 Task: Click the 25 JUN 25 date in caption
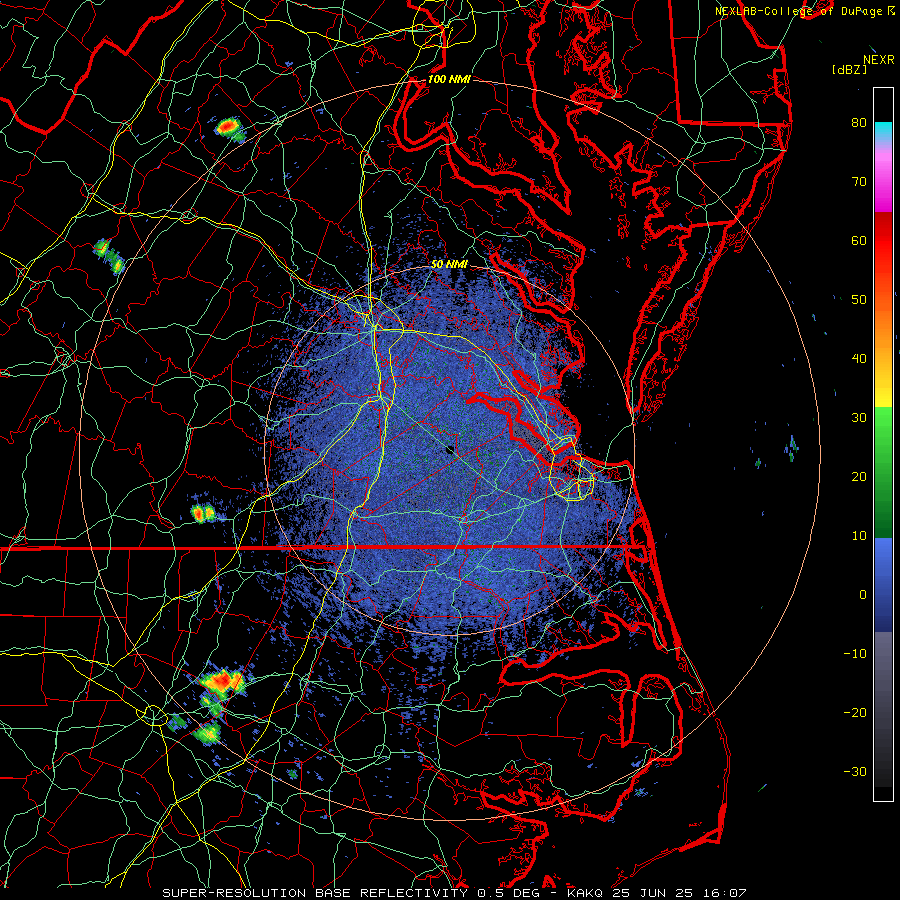tap(653, 893)
